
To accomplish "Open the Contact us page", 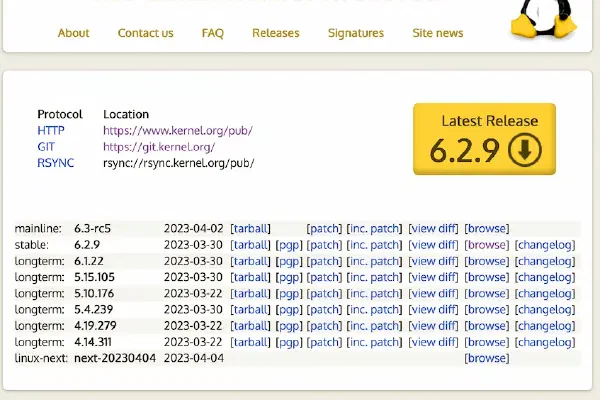I will (145, 33).
